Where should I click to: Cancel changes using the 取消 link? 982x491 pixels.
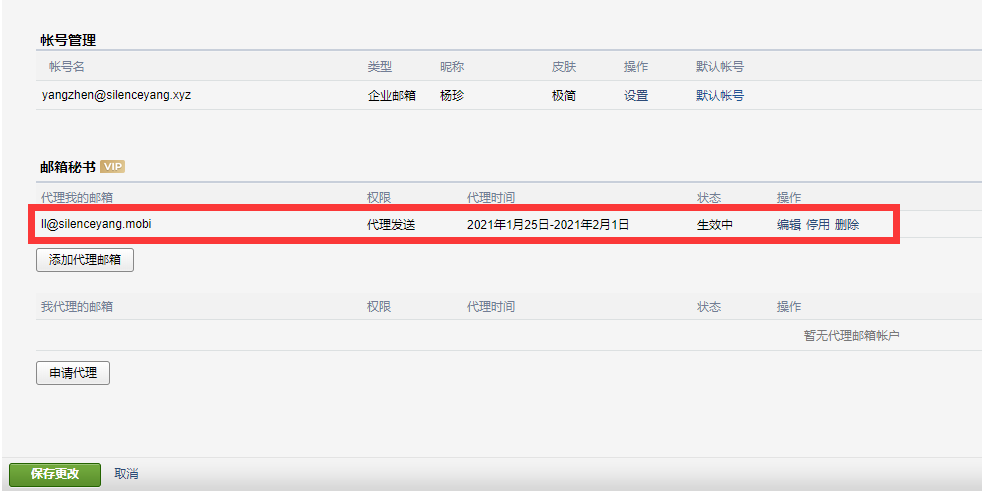126,474
